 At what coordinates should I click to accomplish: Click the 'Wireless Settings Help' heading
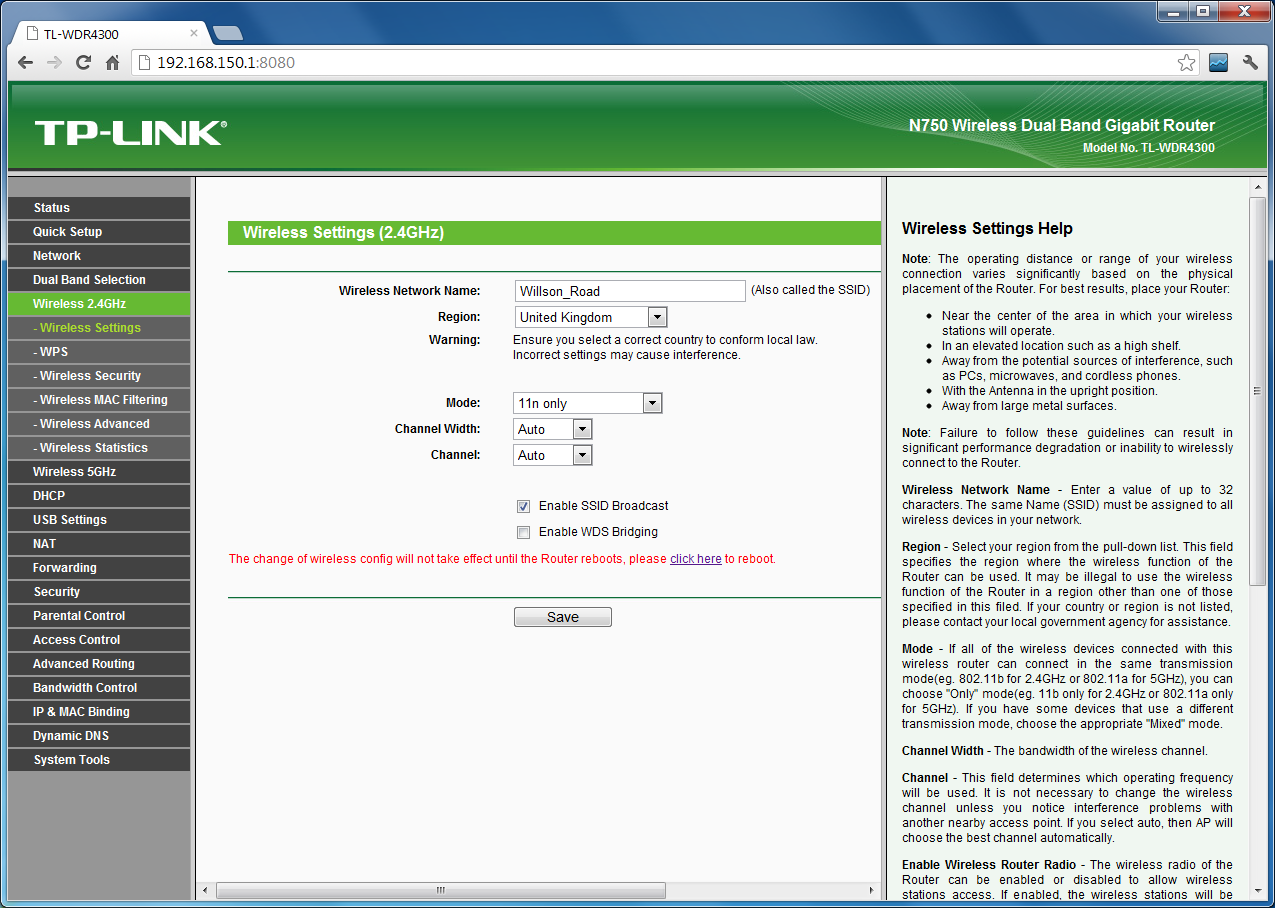(987, 229)
